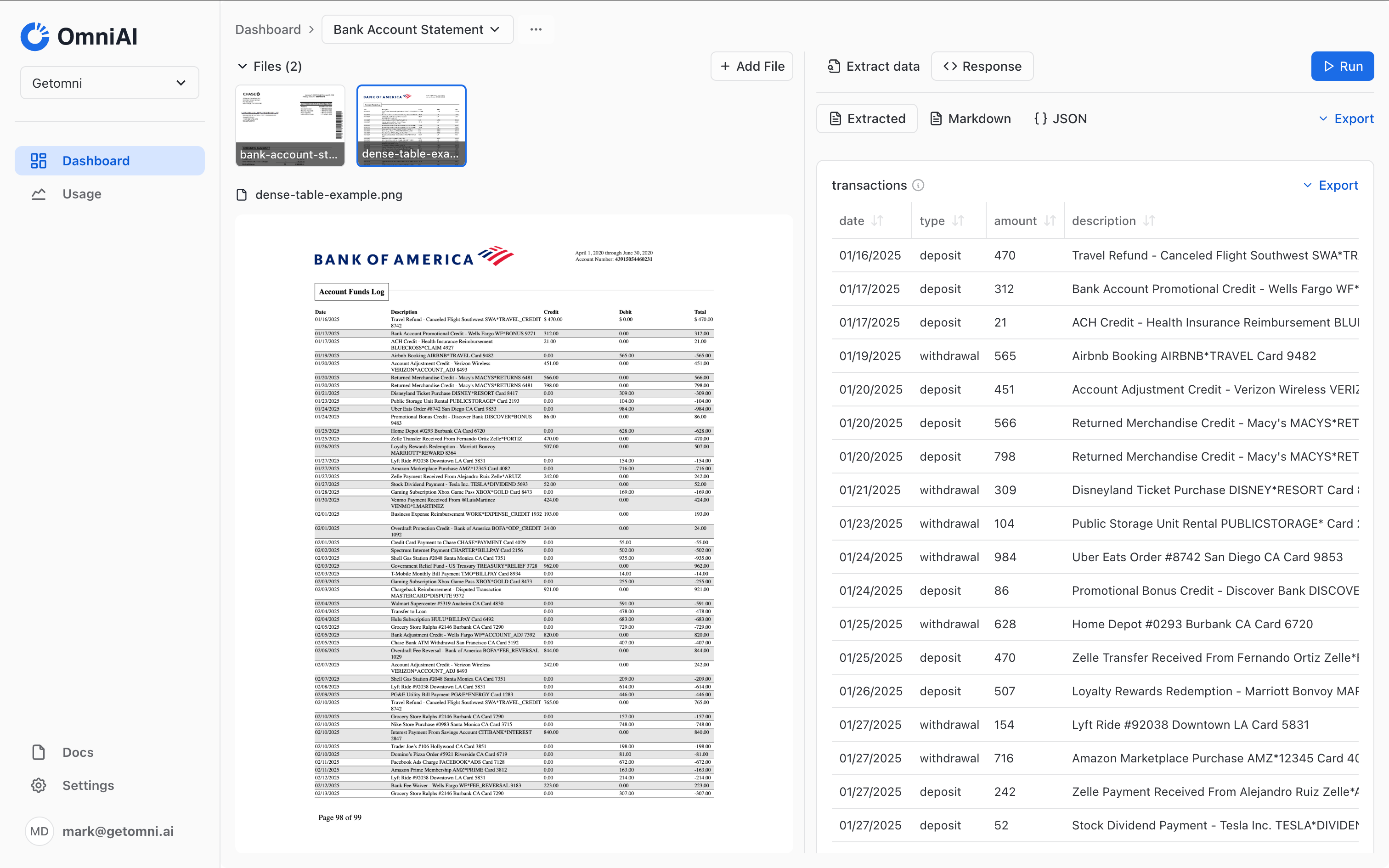
Task: Open Settings via the gear icon
Action: pyautogui.click(x=39, y=785)
